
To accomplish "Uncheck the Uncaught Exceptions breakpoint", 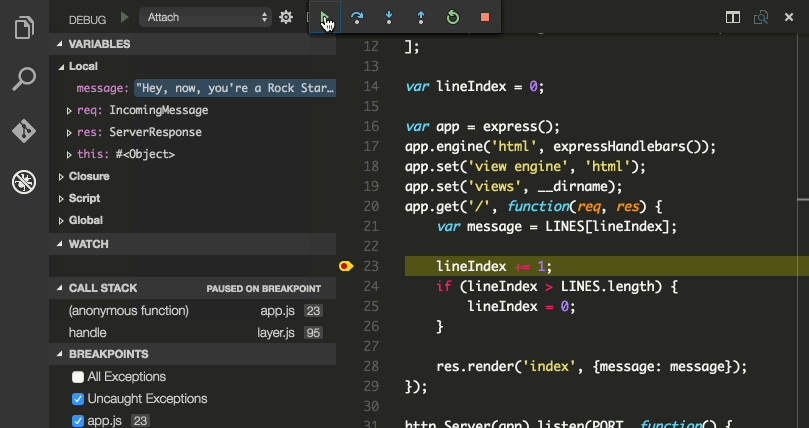I will [78, 399].
